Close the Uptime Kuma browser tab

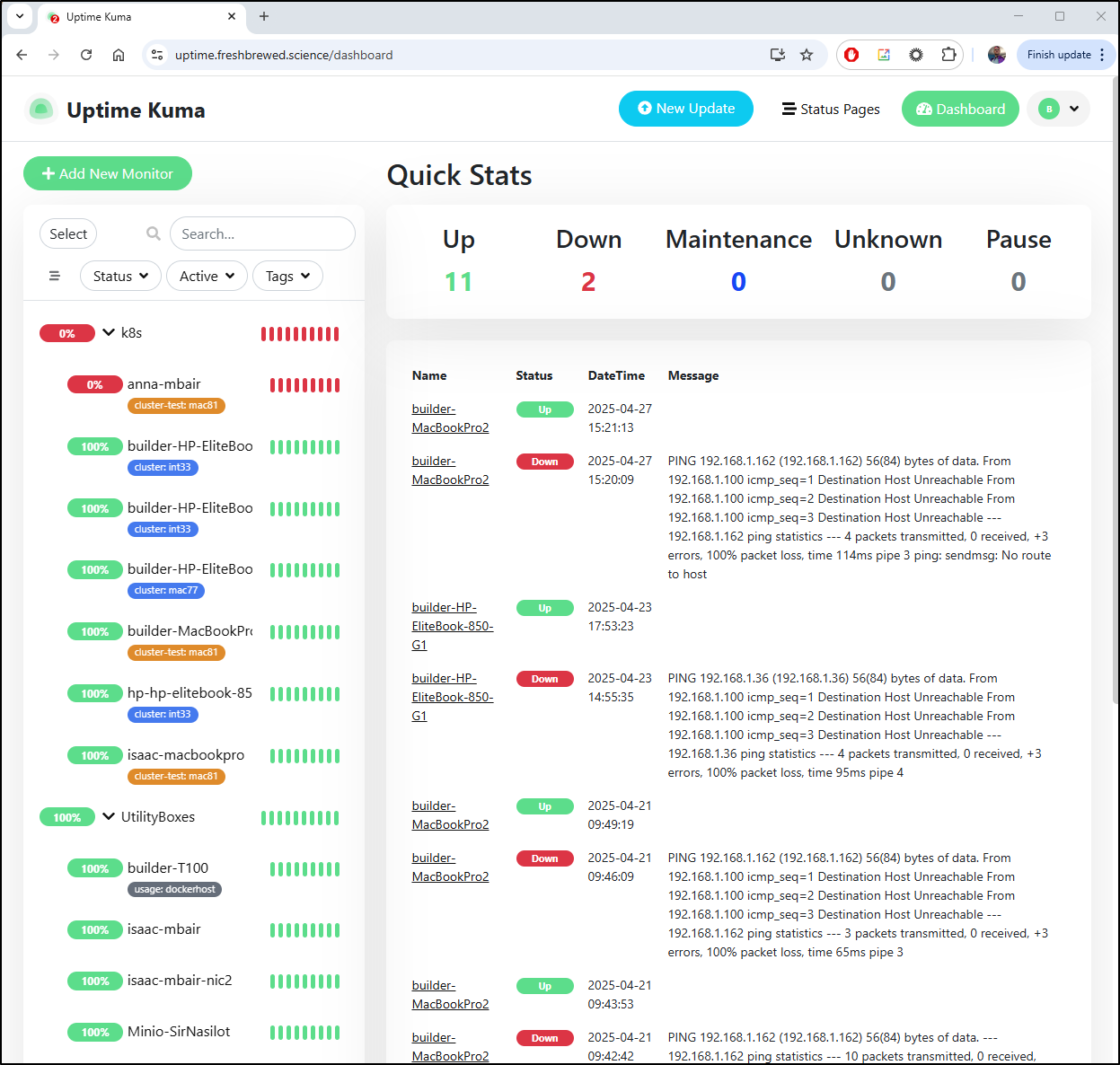(232, 16)
